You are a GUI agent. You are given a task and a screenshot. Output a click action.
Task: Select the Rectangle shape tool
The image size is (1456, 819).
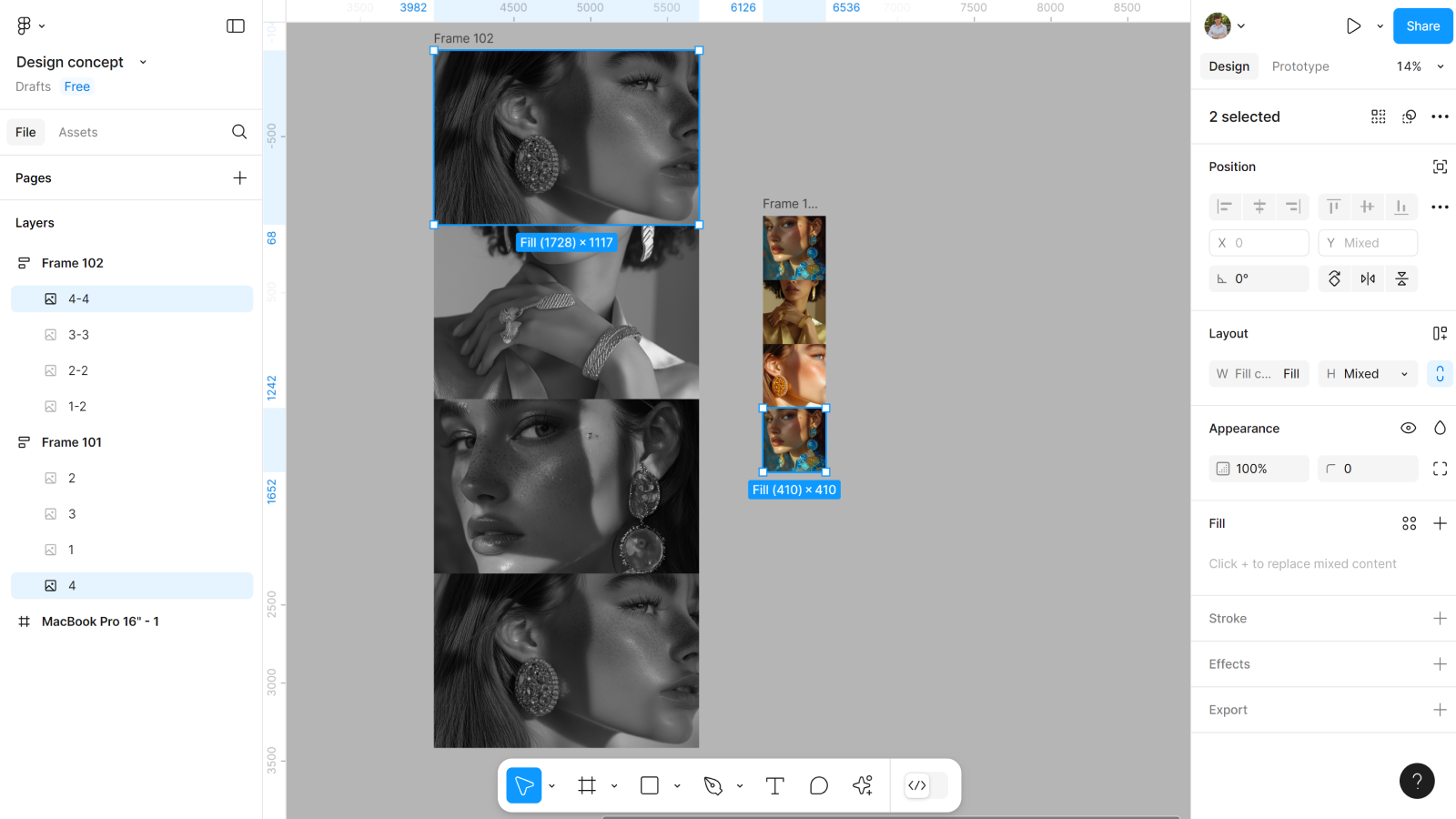click(650, 785)
